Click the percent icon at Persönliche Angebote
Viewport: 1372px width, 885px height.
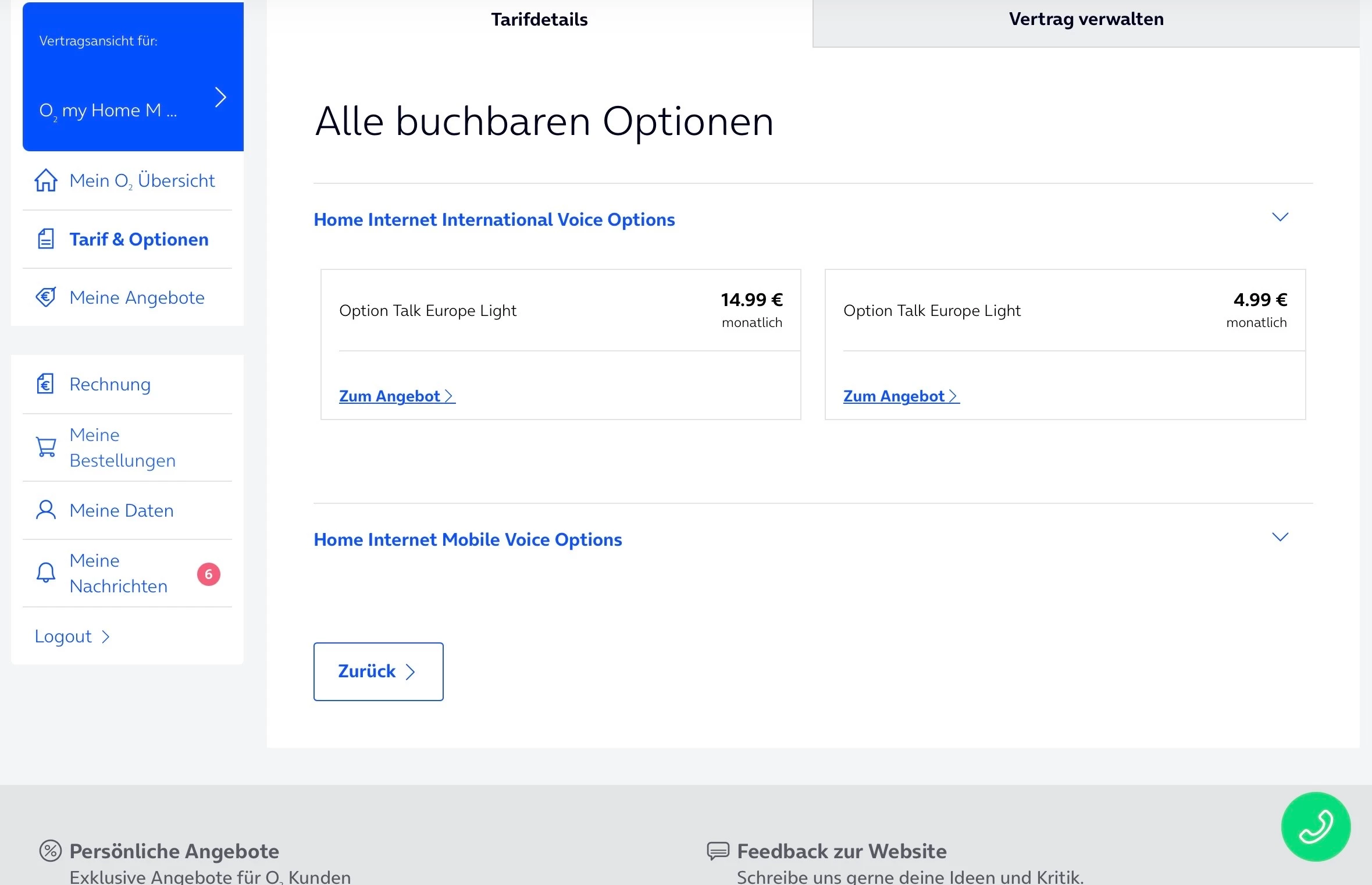point(50,851)
